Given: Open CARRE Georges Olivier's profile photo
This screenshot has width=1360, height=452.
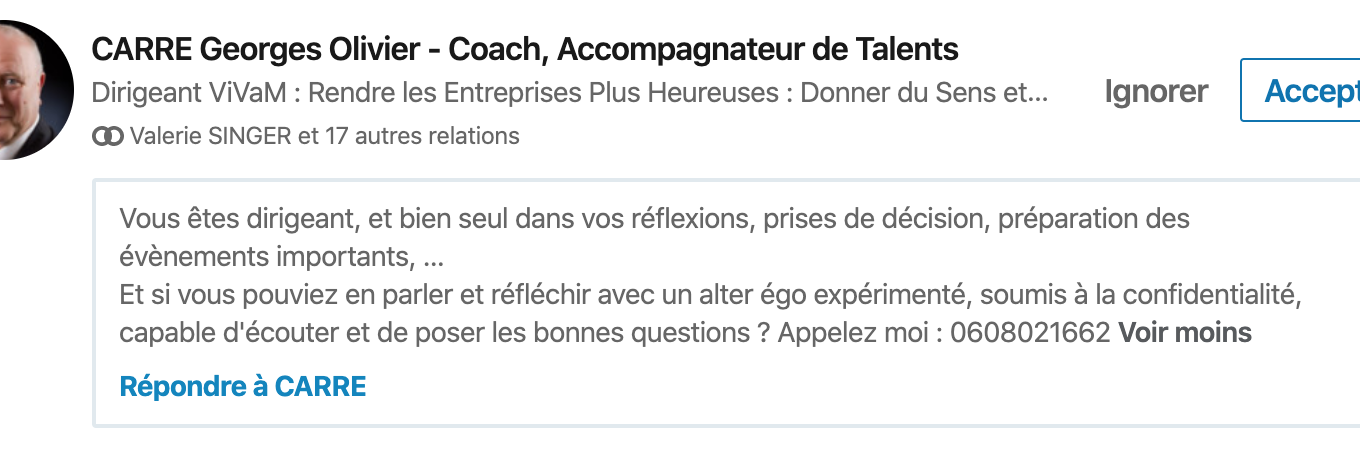Looking at the screenshot, I should point(30,90).
